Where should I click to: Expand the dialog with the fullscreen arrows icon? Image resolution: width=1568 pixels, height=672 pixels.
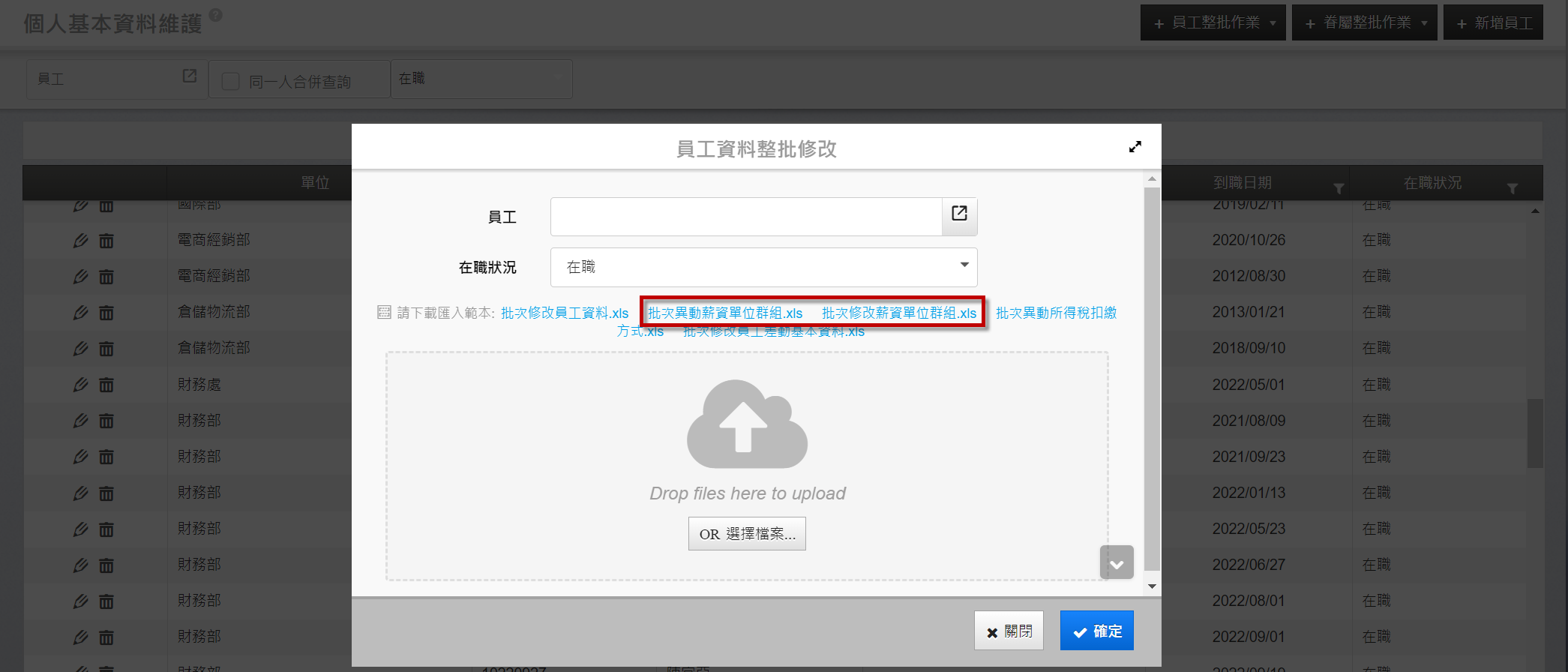[1135, 147]
